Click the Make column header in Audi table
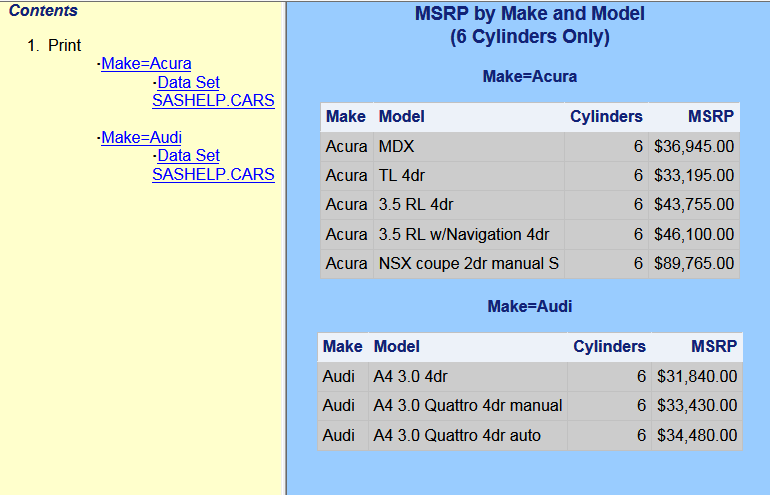This screenshot has width=770, height=495. [342, 347]
